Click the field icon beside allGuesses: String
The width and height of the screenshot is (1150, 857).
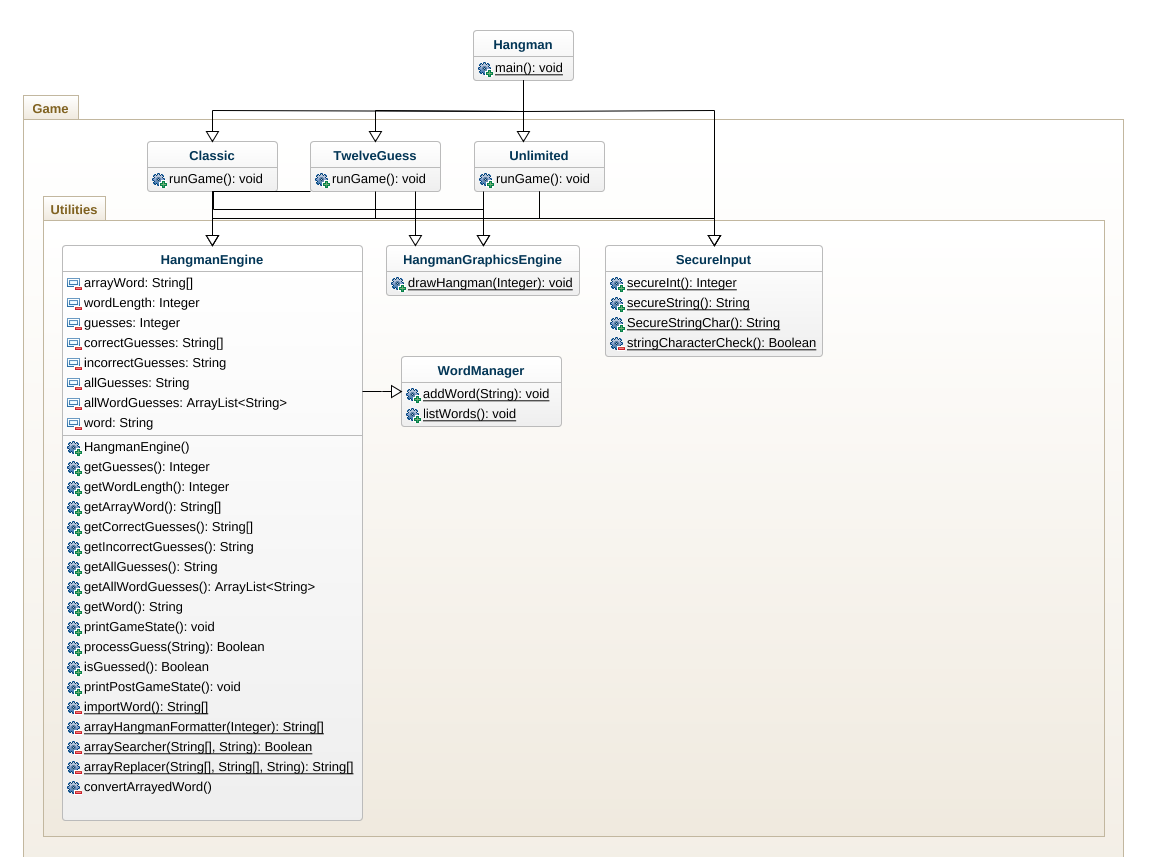point(74,383)
